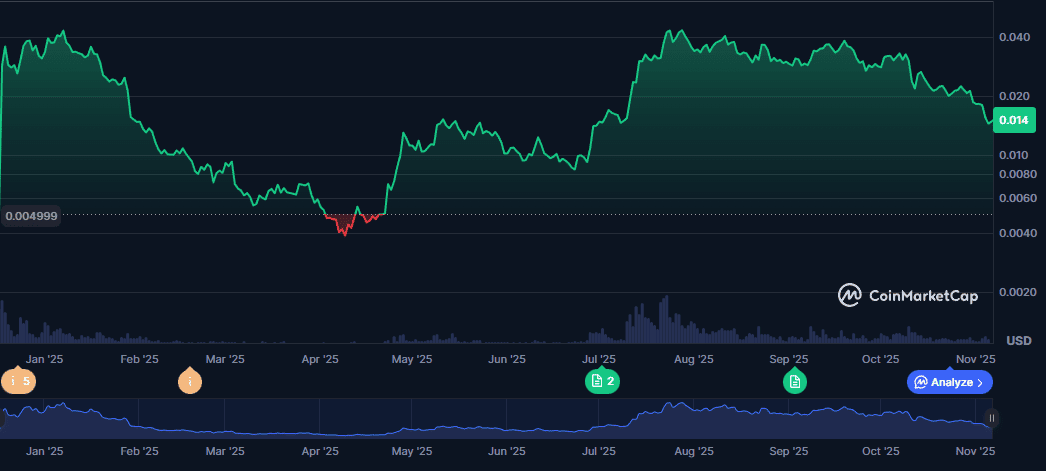This screenshot has width=1046, height=471.
Task: Click the USD currency label
Action: [1018, 341]
